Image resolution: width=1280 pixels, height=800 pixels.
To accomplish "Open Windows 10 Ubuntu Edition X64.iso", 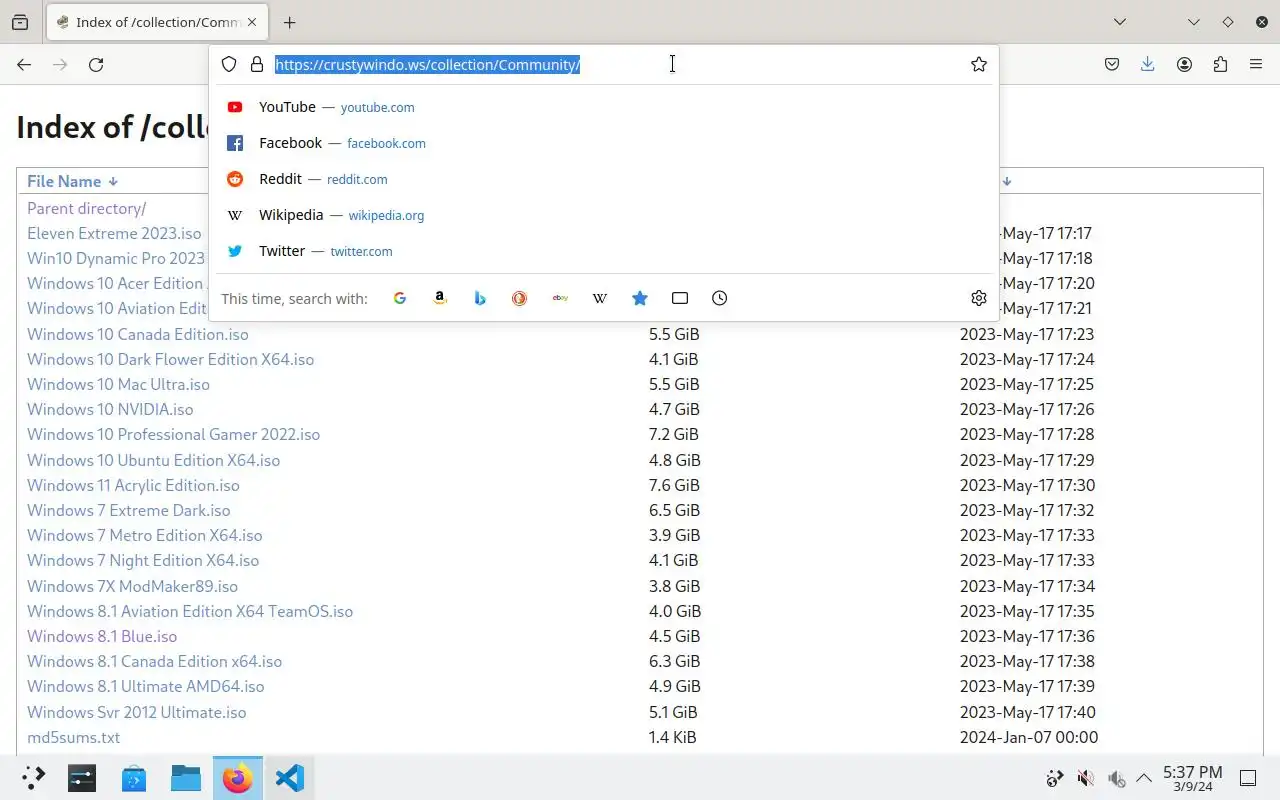I will [153, 460].
